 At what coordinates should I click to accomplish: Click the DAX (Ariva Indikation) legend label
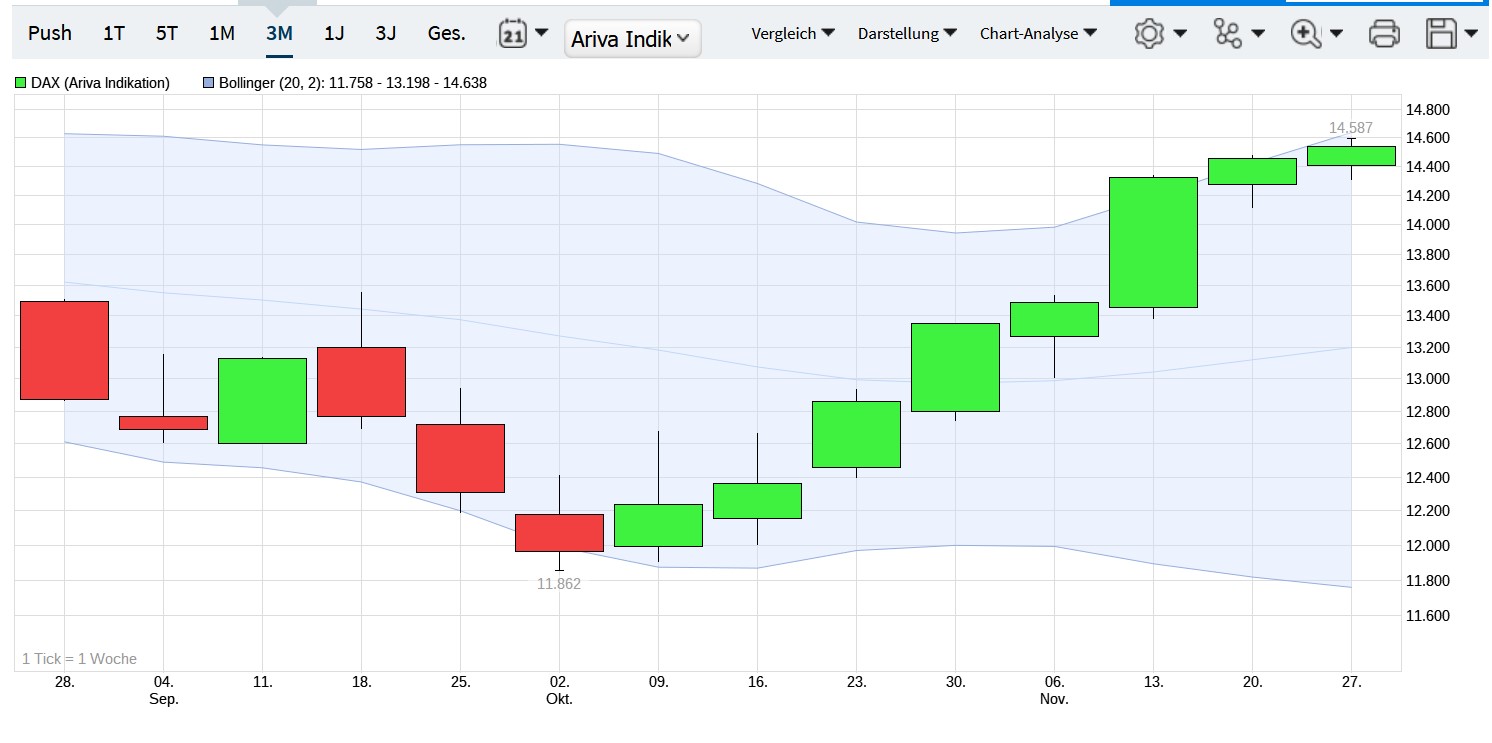[100, 83]
